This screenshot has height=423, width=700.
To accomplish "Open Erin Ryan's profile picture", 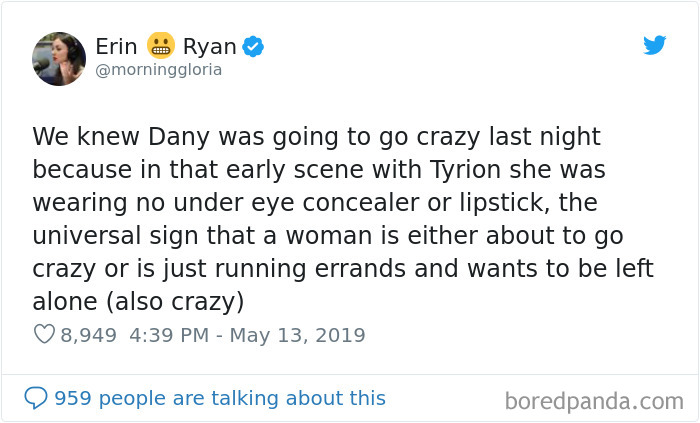I will (59, 58).
